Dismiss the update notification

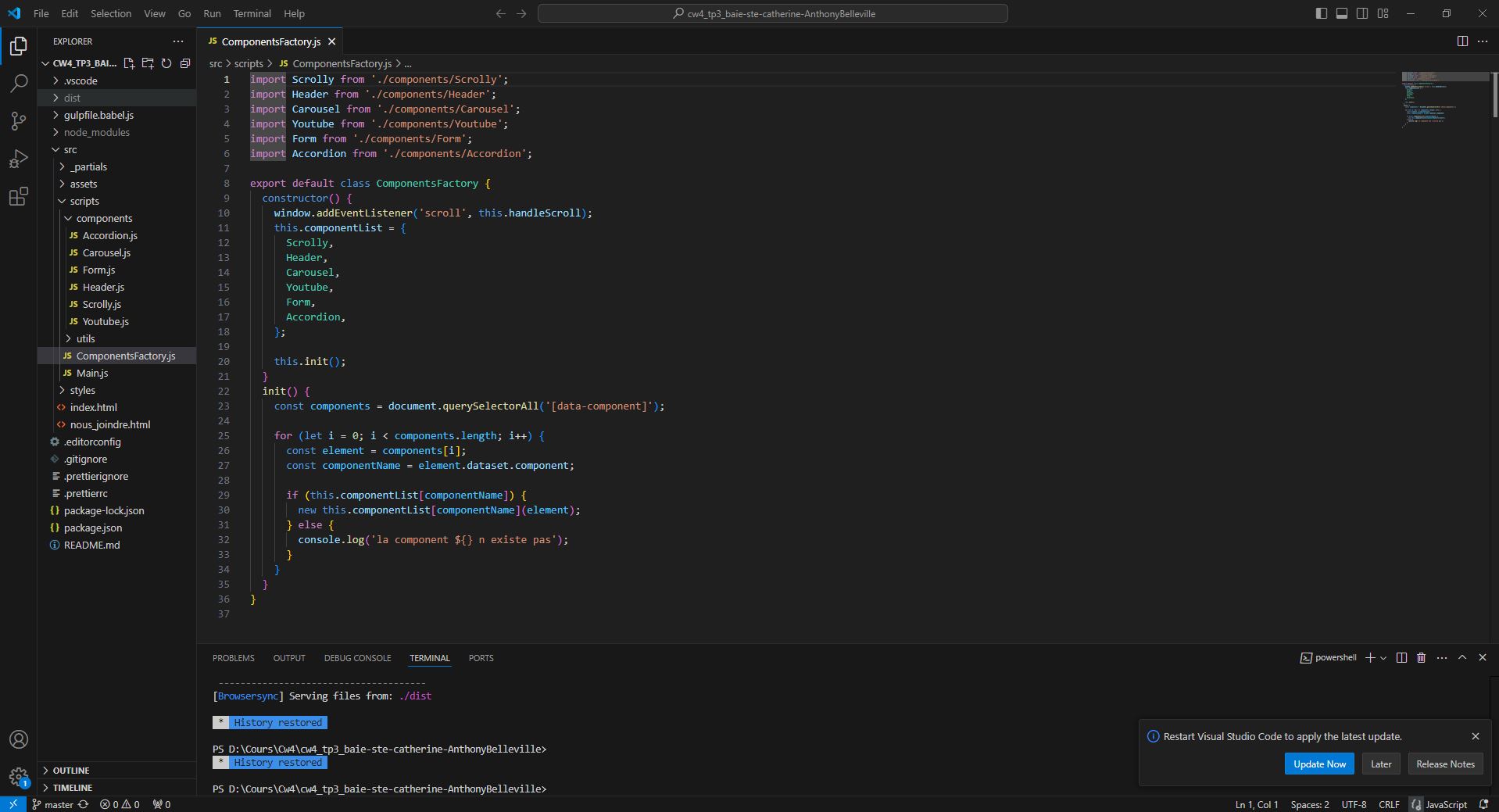pyautogui.click(x=1476, y=736)
